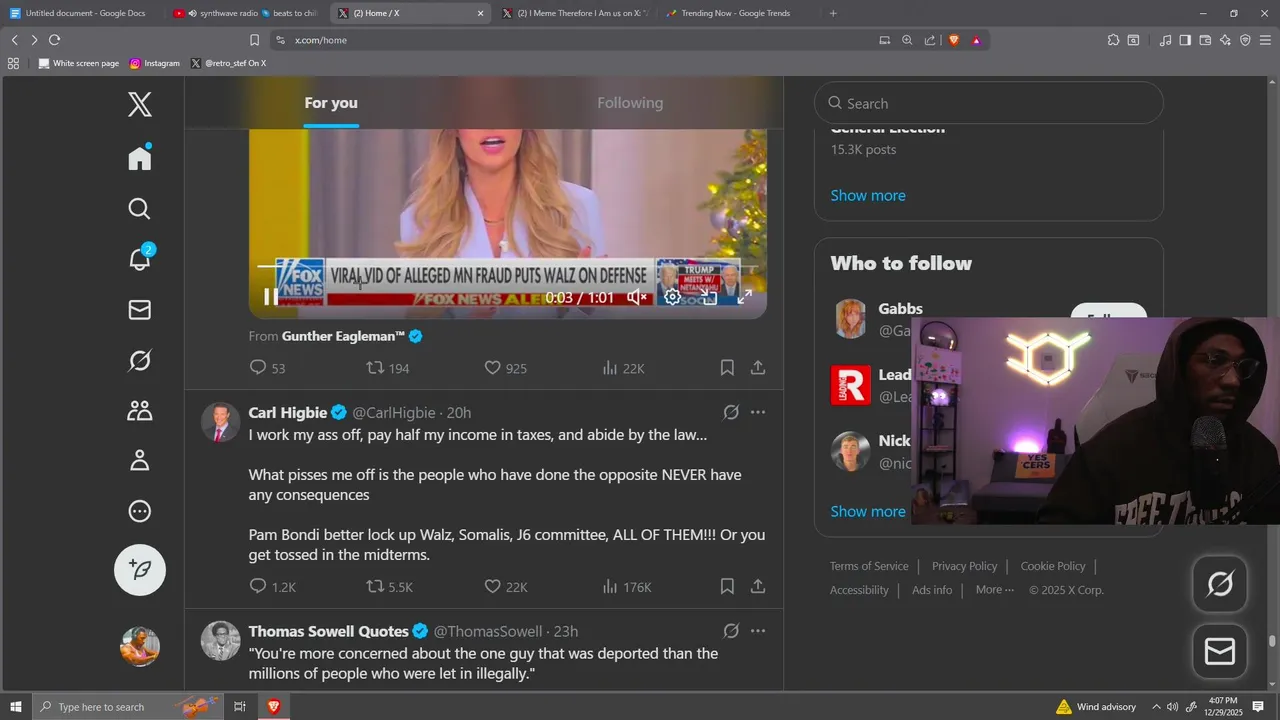Like Carl Higbie's post

point(505,587)
